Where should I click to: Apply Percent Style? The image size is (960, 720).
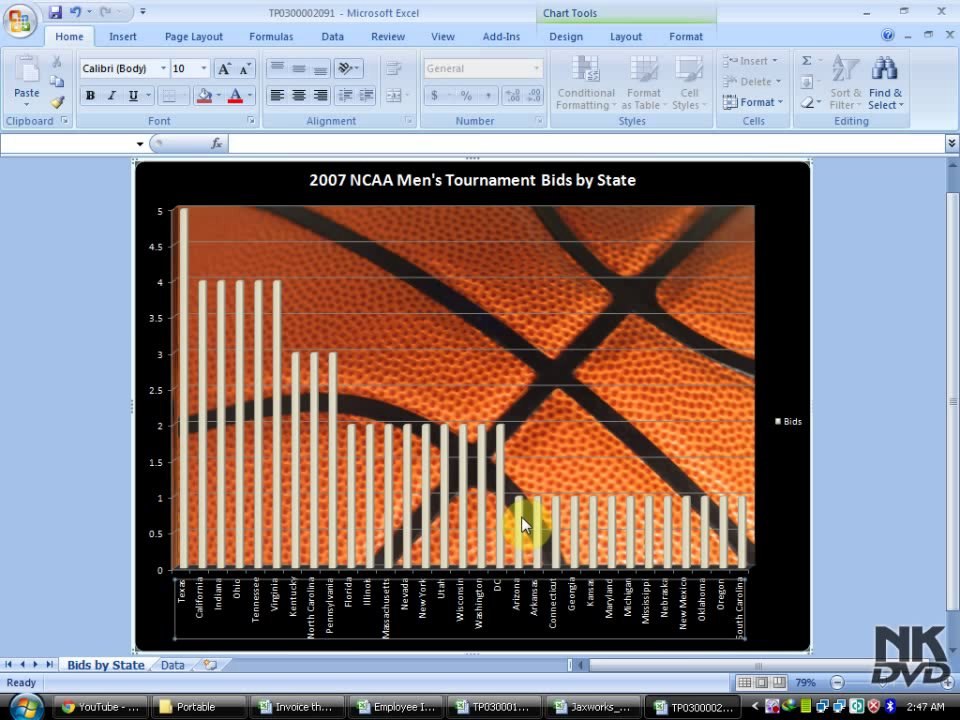click(x=467, y=96)
